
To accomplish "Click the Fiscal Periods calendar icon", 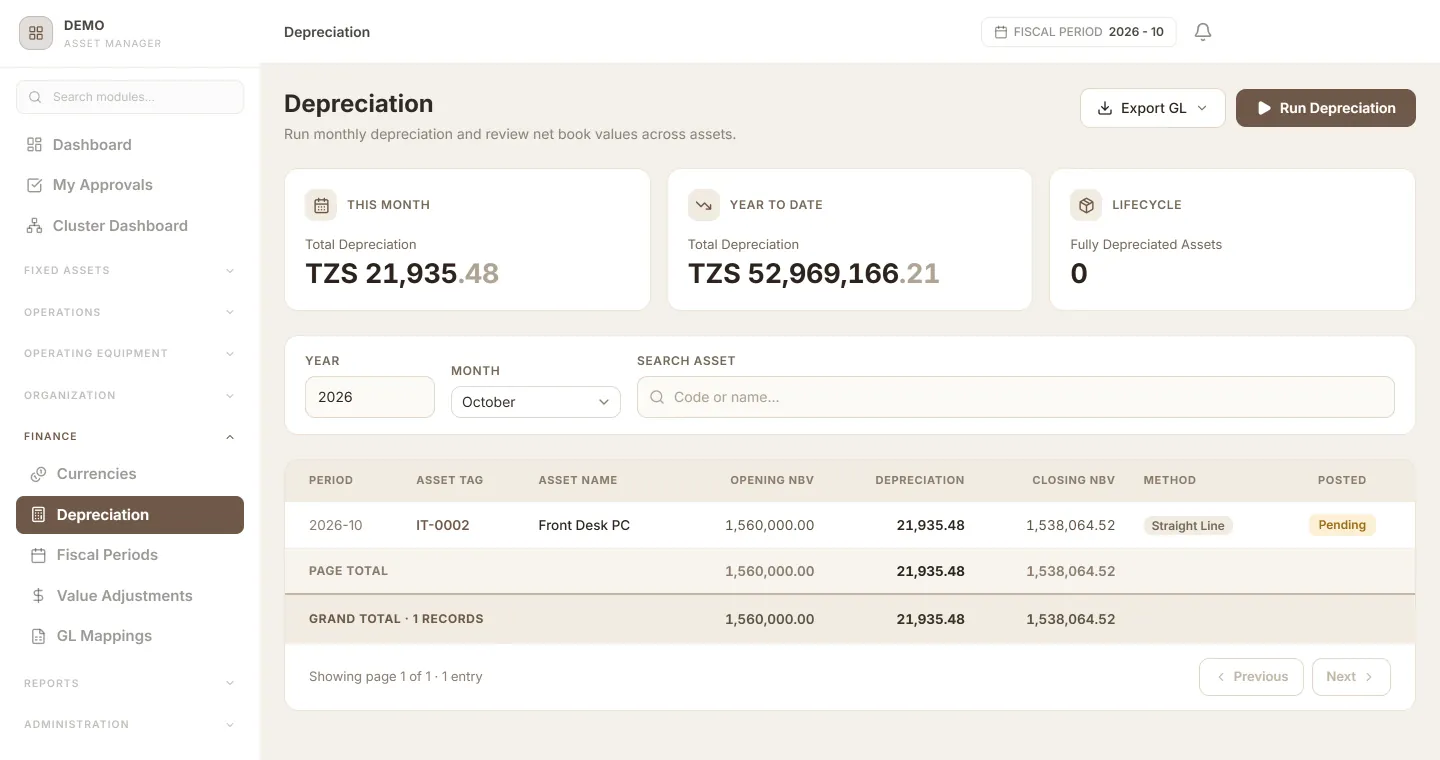I will [39, 555].
